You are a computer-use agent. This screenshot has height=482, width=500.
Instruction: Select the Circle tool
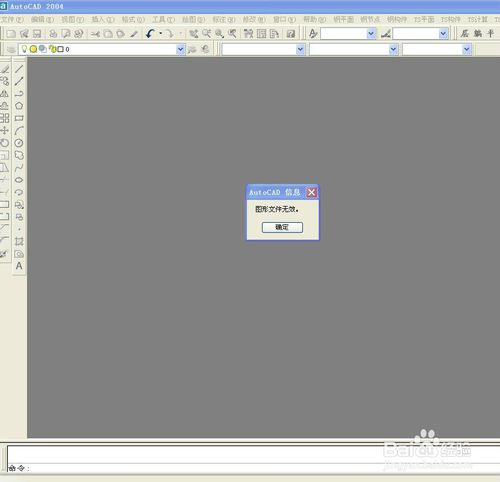(19, 143)
